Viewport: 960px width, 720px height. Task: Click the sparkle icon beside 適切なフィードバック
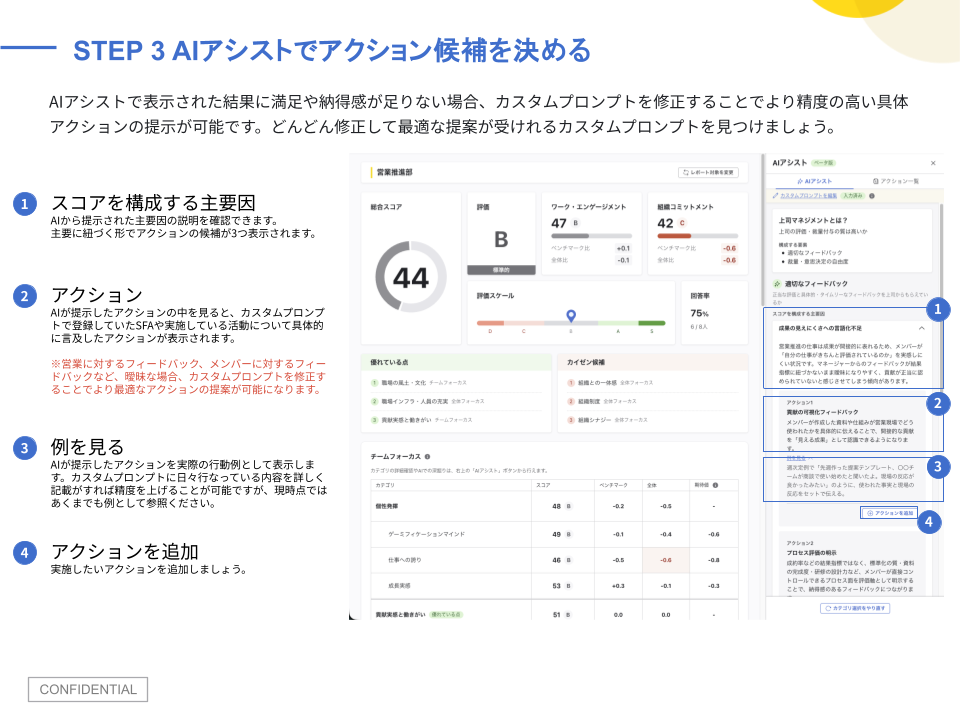click(x=777, y=283)
